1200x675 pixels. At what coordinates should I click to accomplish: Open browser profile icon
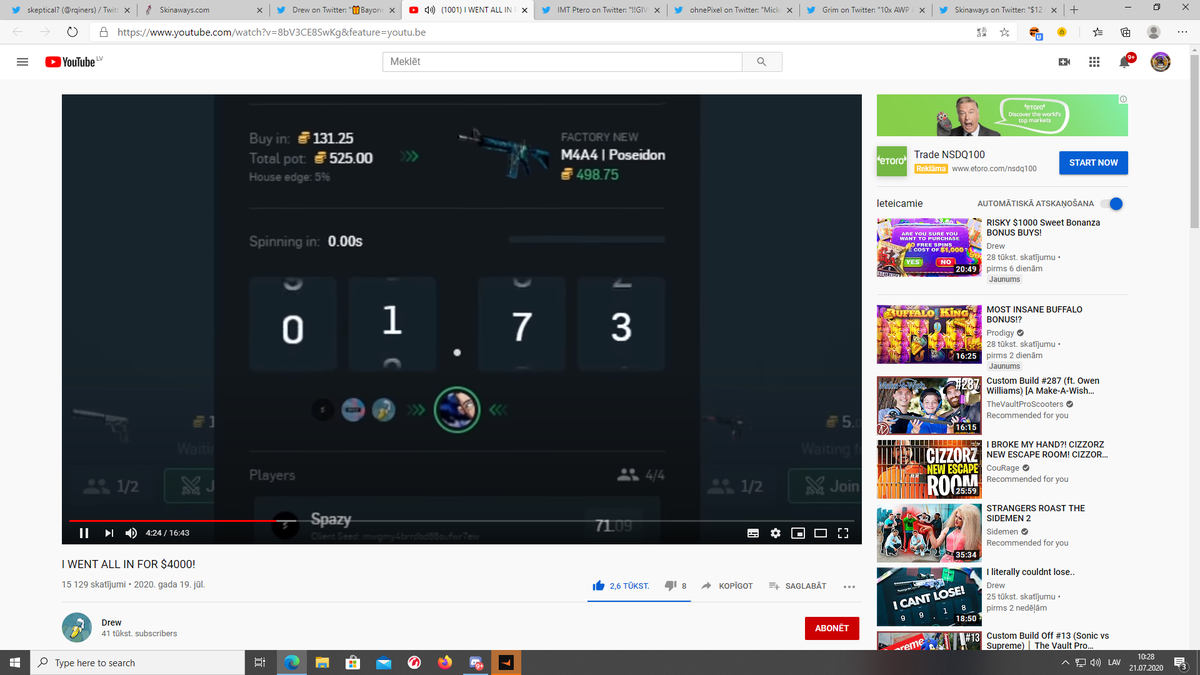[1154, 32]
